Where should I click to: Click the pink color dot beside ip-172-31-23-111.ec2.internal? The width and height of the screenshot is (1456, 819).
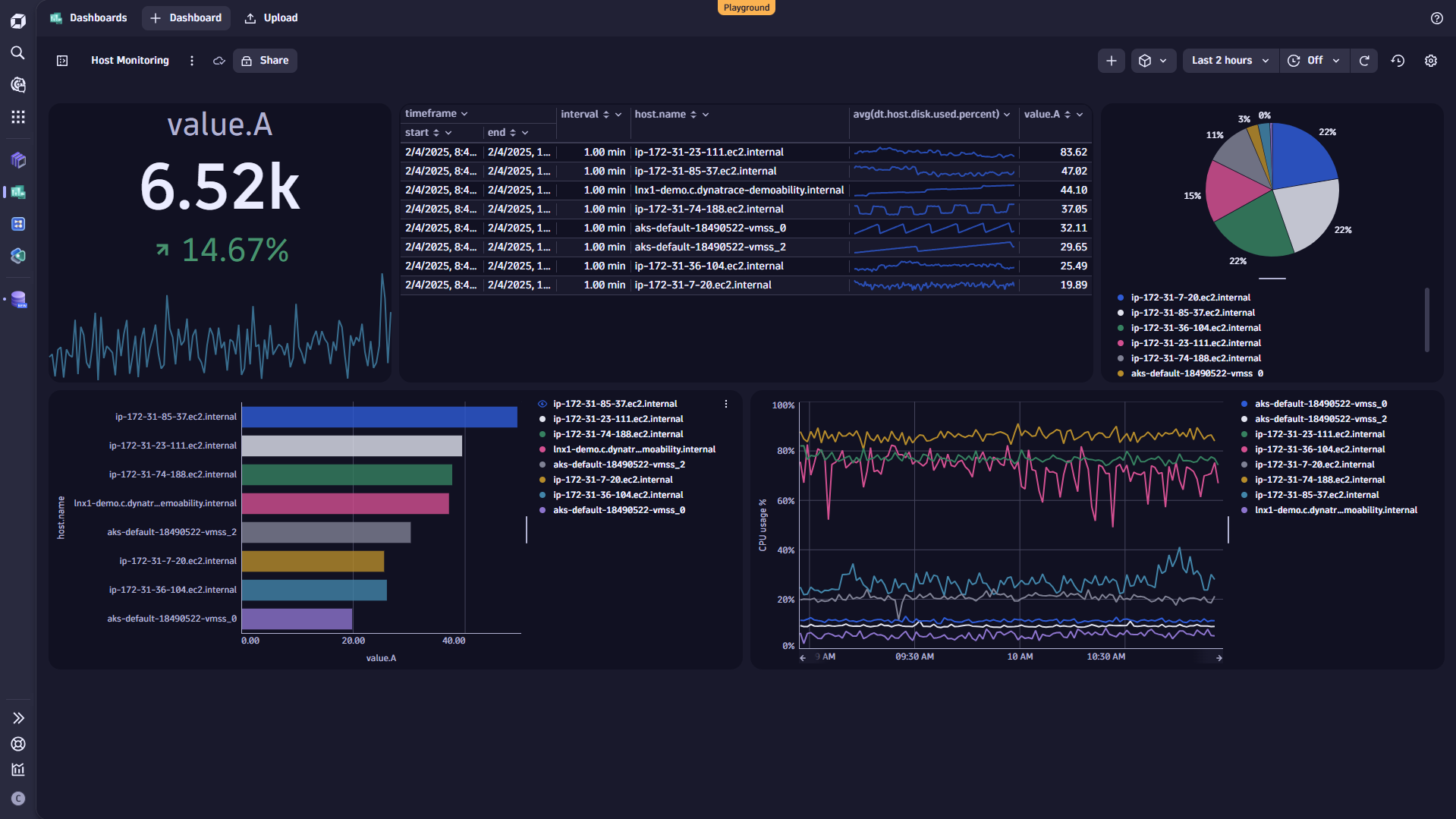click(1121, 343)
